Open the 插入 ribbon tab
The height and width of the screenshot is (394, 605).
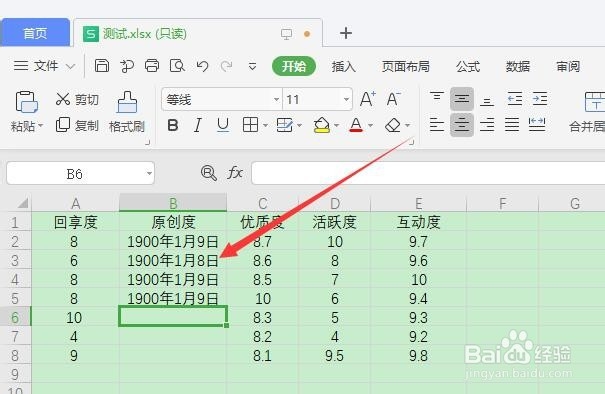343,66
